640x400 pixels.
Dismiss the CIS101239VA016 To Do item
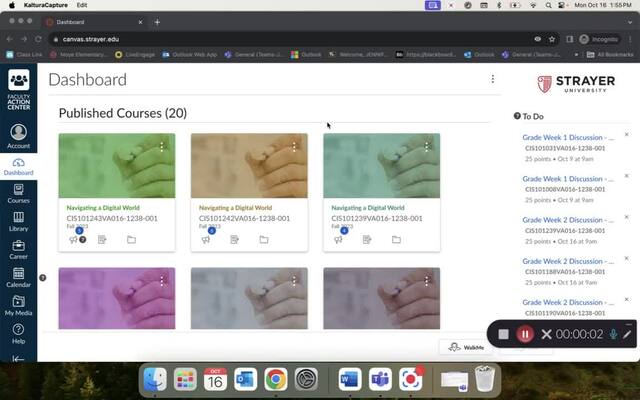[627, 217]
